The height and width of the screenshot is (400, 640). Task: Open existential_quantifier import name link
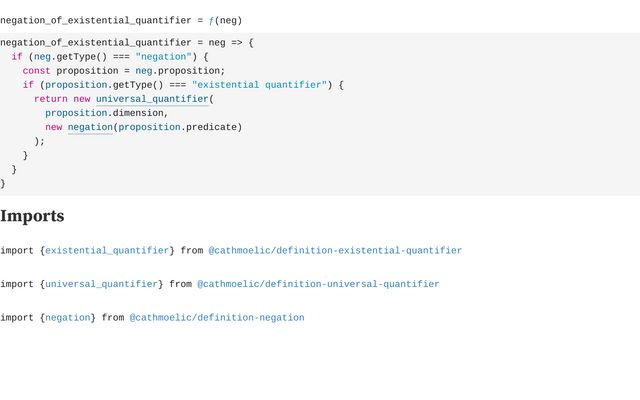pyautogui.click(x=107, y=250)
